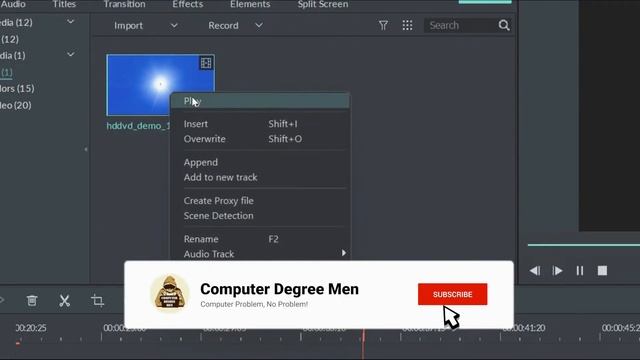This screenshot has width=640, height=360.
Task: Split clip with scissors icon
Action: click(x=64, y=301)
